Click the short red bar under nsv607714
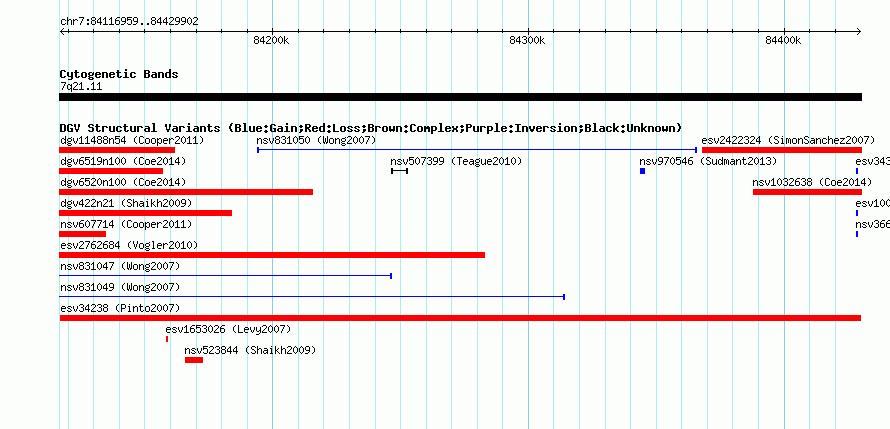 (x=82, y=234)
